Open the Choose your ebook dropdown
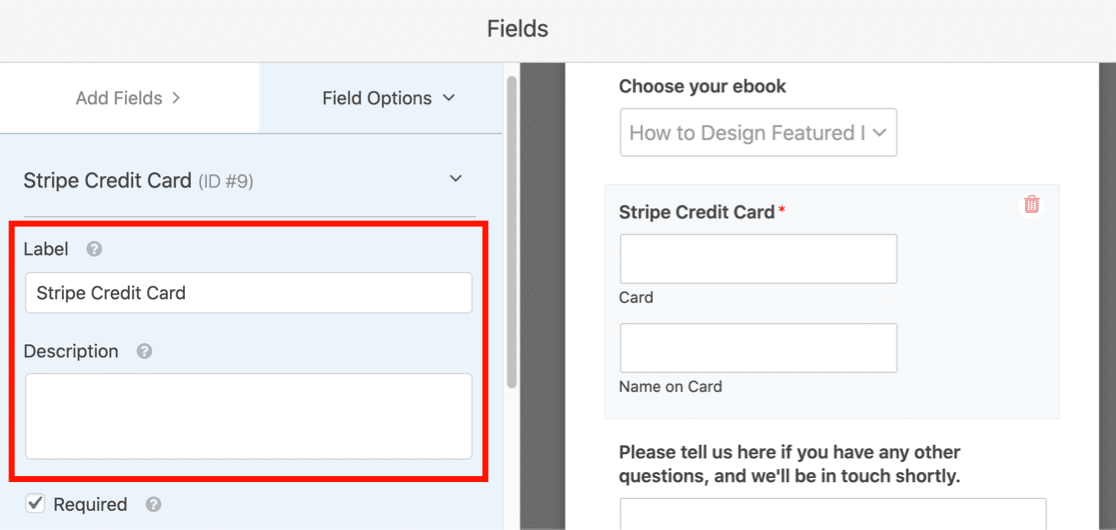Screen dimensions: 1116x530 coord(758,132)
